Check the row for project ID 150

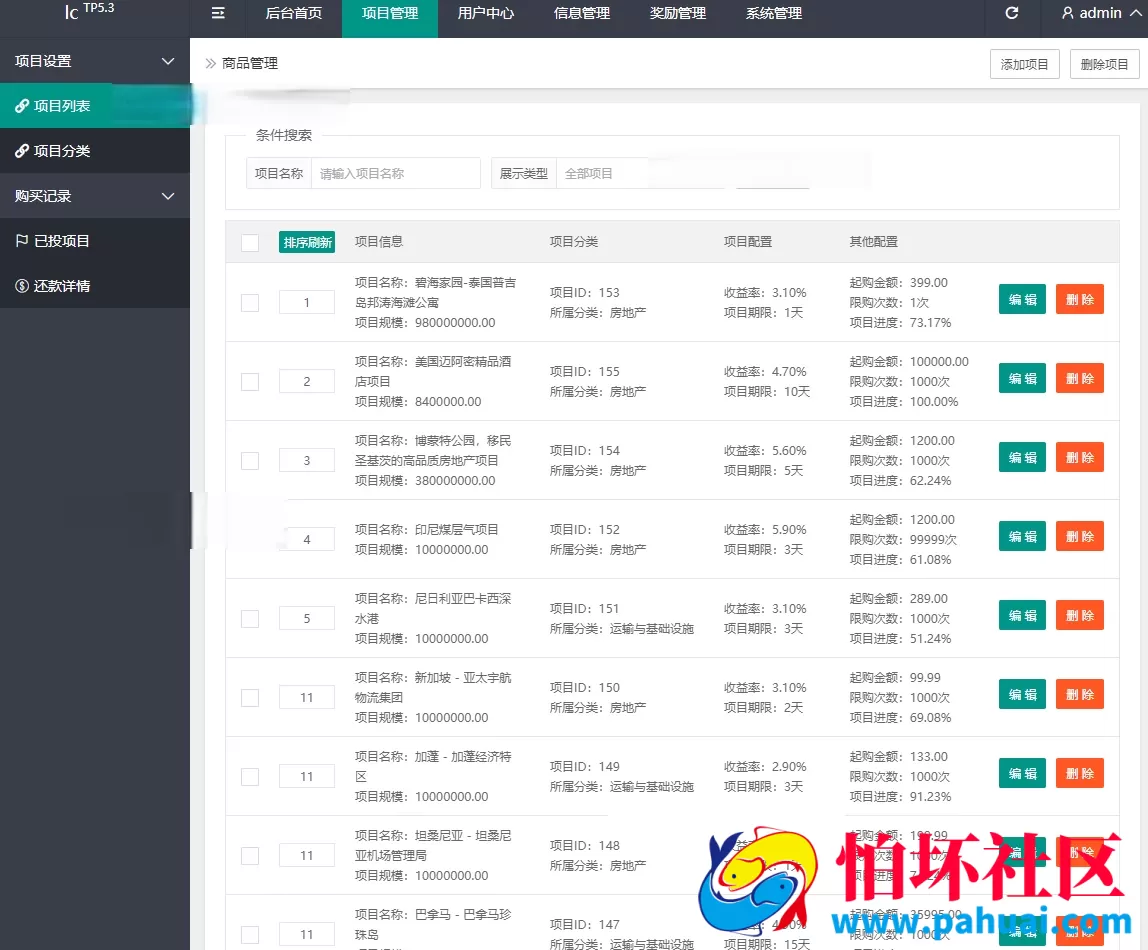[x=250, y=697]
